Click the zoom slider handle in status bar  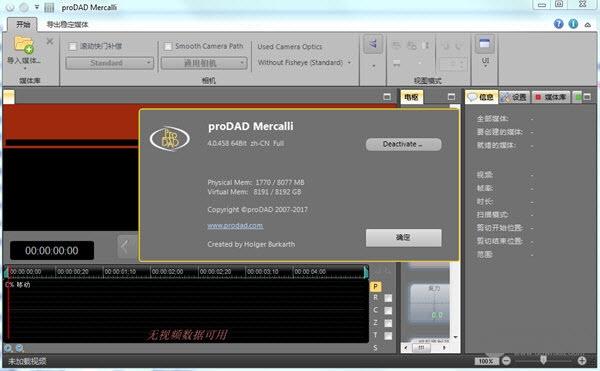pos(543,359)
